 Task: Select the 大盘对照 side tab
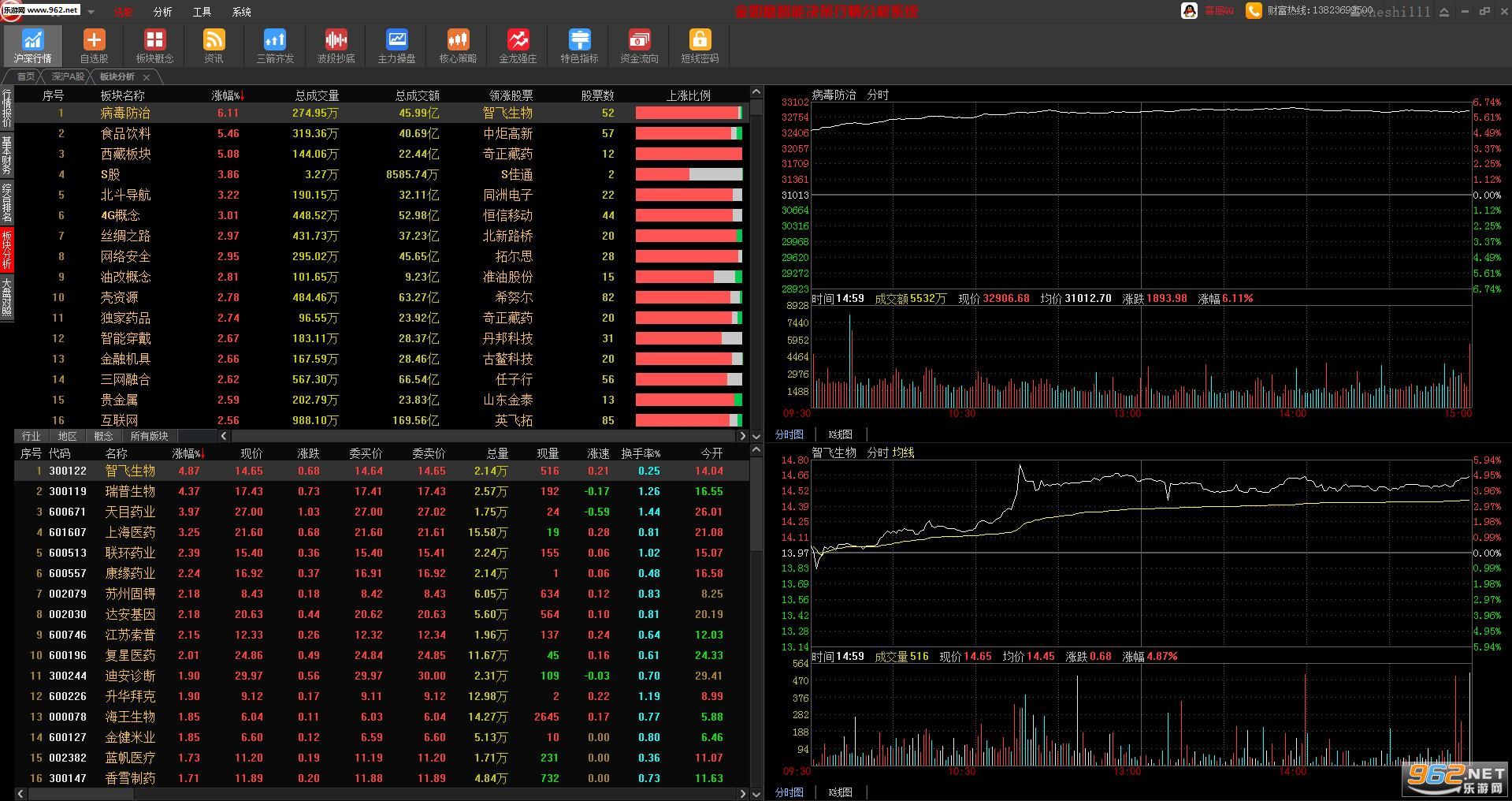(7, 296)
